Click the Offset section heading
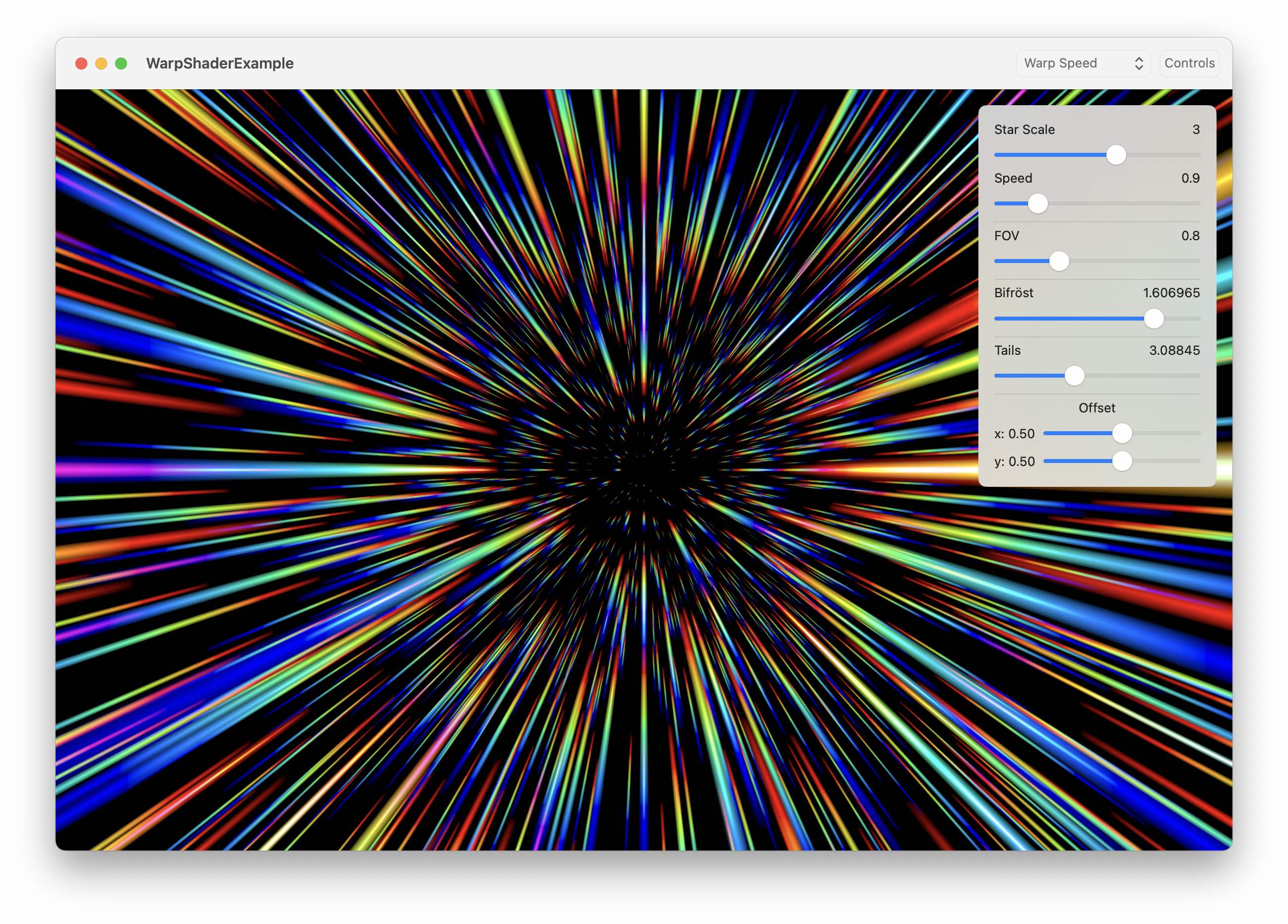The image size is (1288, 924). click(x=1096, y=408)
